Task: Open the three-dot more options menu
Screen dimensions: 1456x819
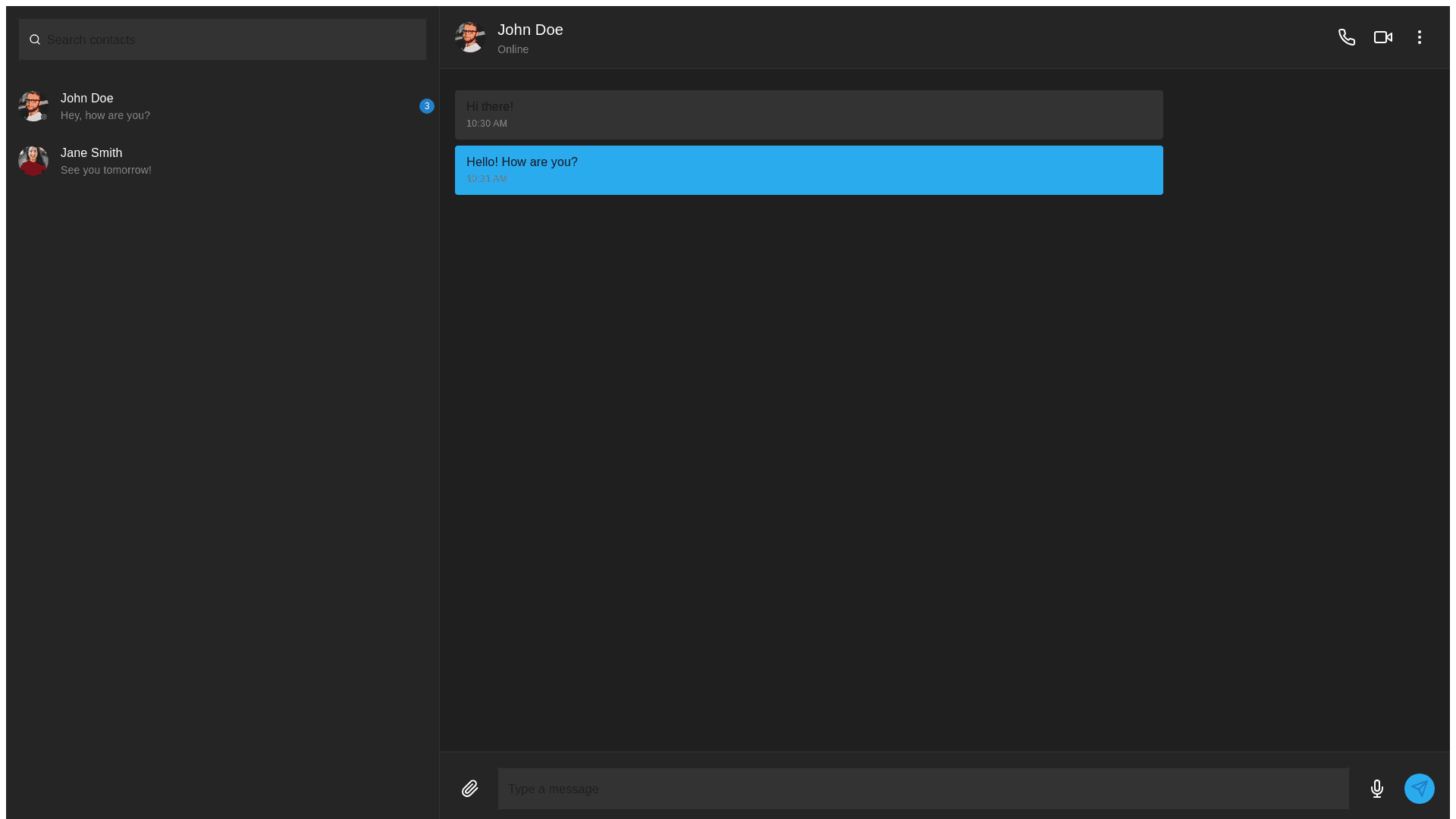Action: click(1419, 37)
